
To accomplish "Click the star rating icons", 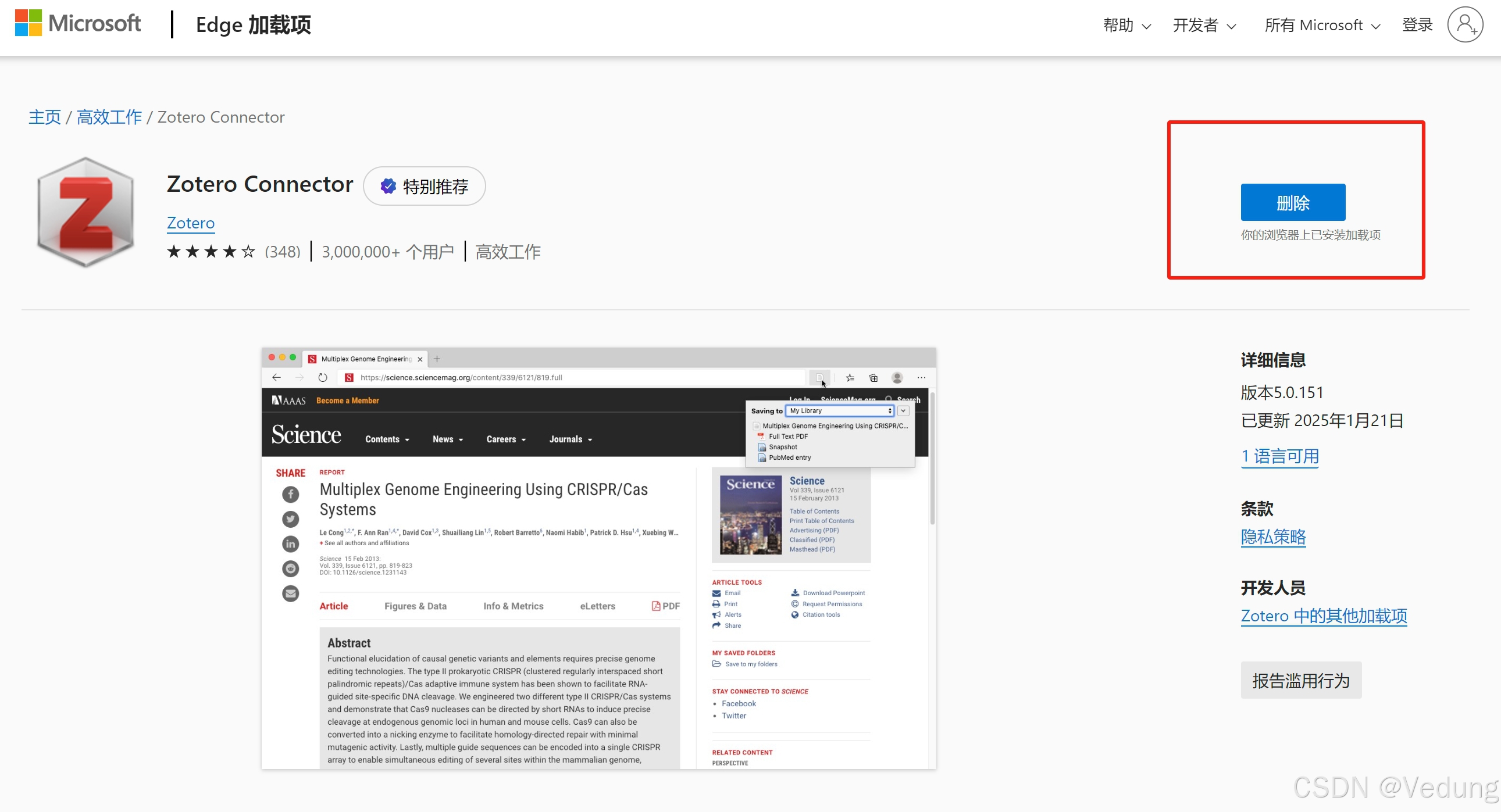I will click(211, 252).
